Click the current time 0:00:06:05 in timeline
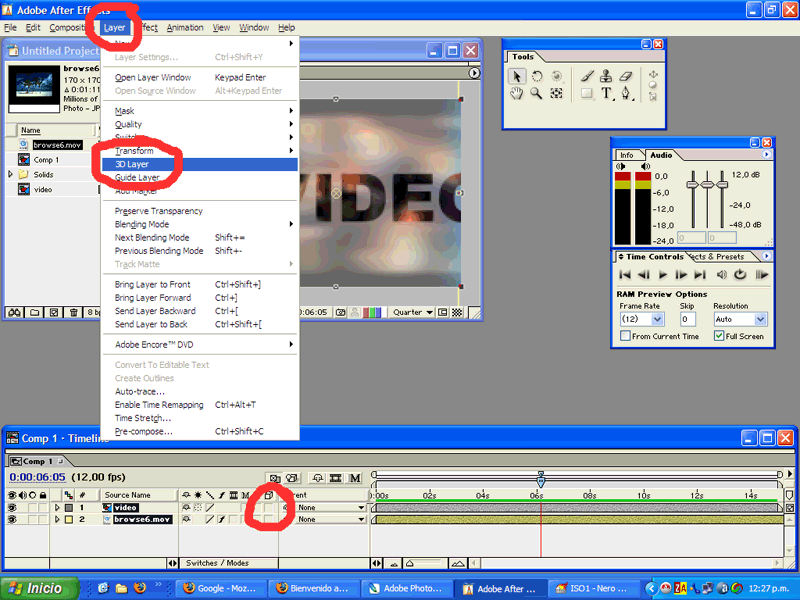Image resolution: width=800 pixels, height=600 pixels. 37,477
